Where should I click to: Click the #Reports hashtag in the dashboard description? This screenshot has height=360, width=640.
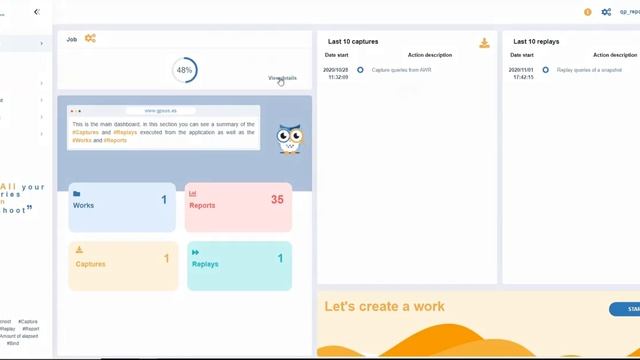115,140
